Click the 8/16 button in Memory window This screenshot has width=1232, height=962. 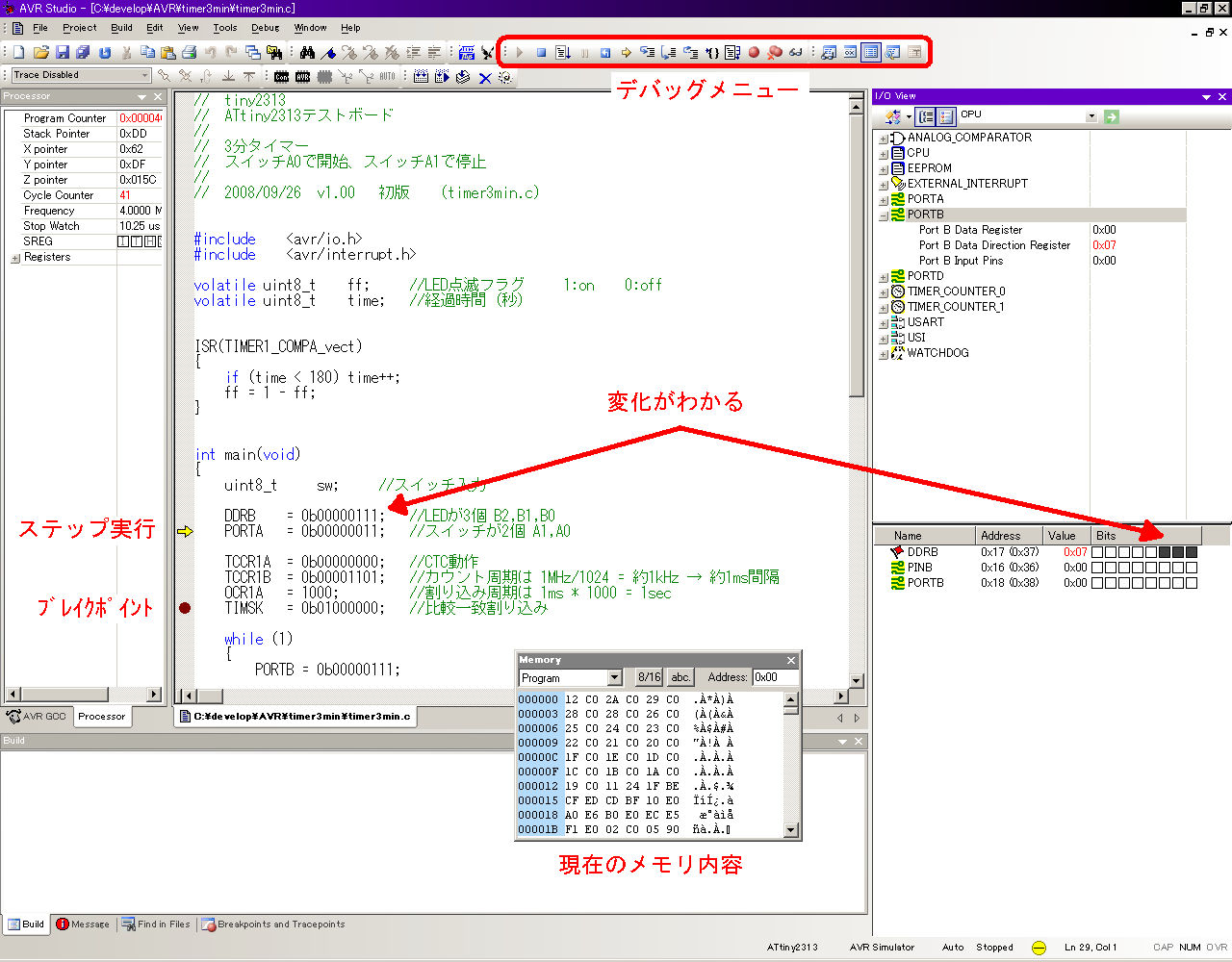pyautogui.click(x=649, y=677)
